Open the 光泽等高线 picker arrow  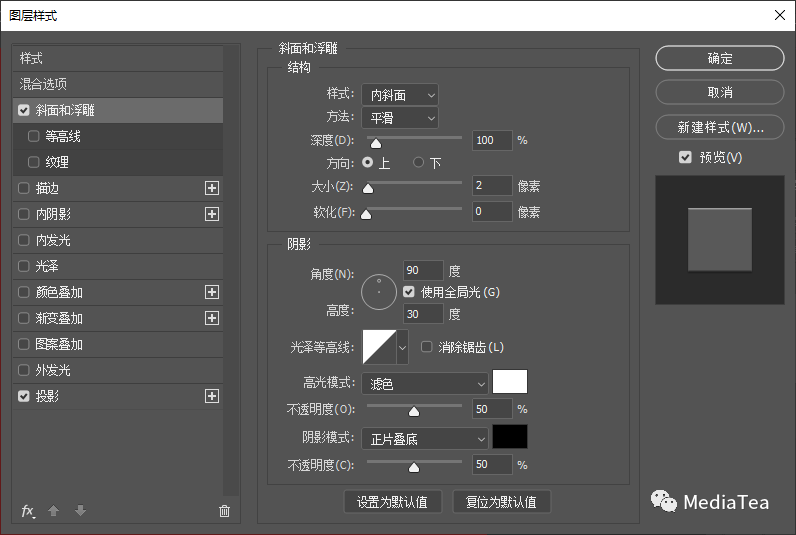pos(403,347)
